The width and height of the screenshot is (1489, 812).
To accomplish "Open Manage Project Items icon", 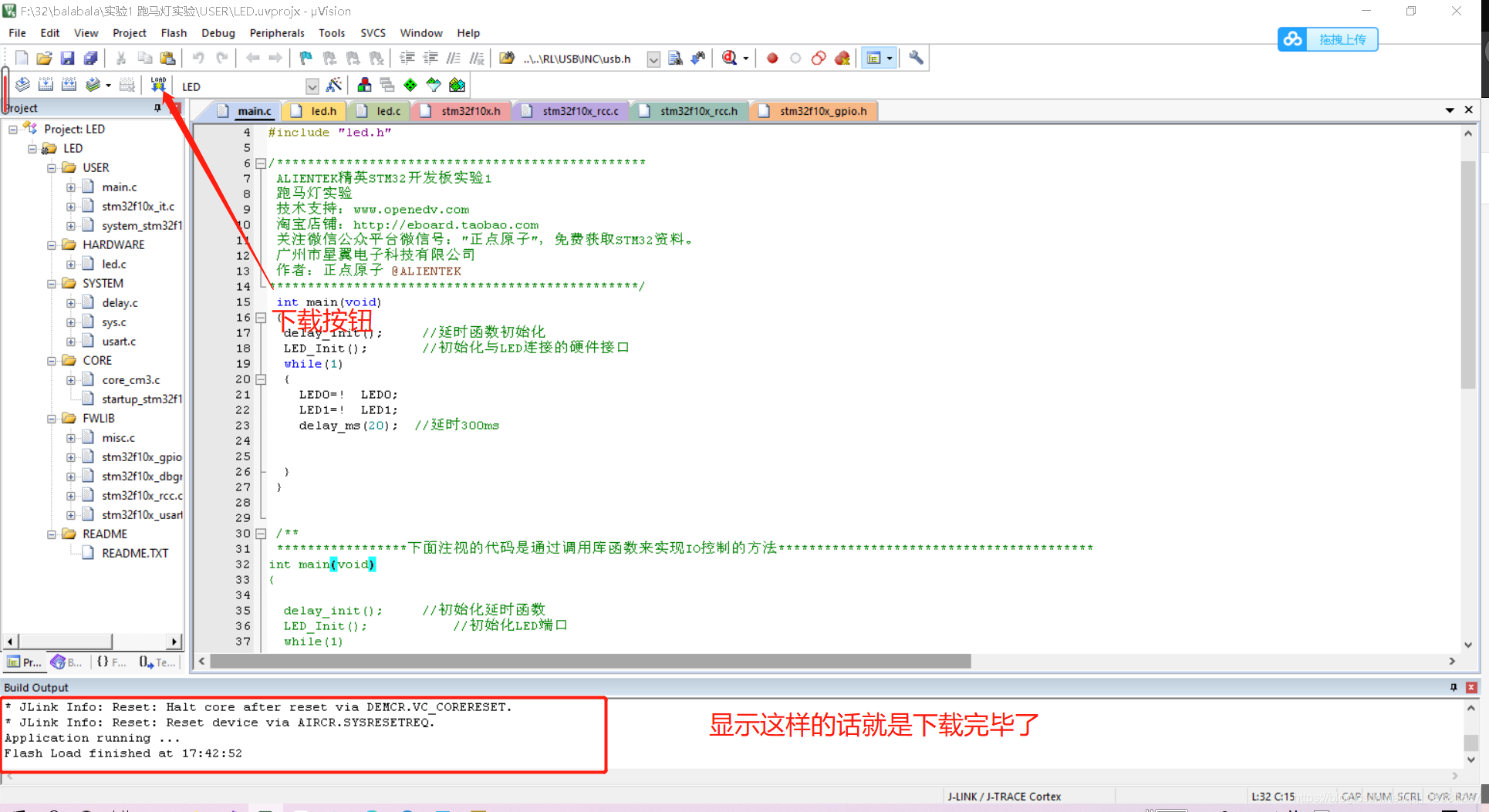I will pyautogui.click(x=364, y=85).
